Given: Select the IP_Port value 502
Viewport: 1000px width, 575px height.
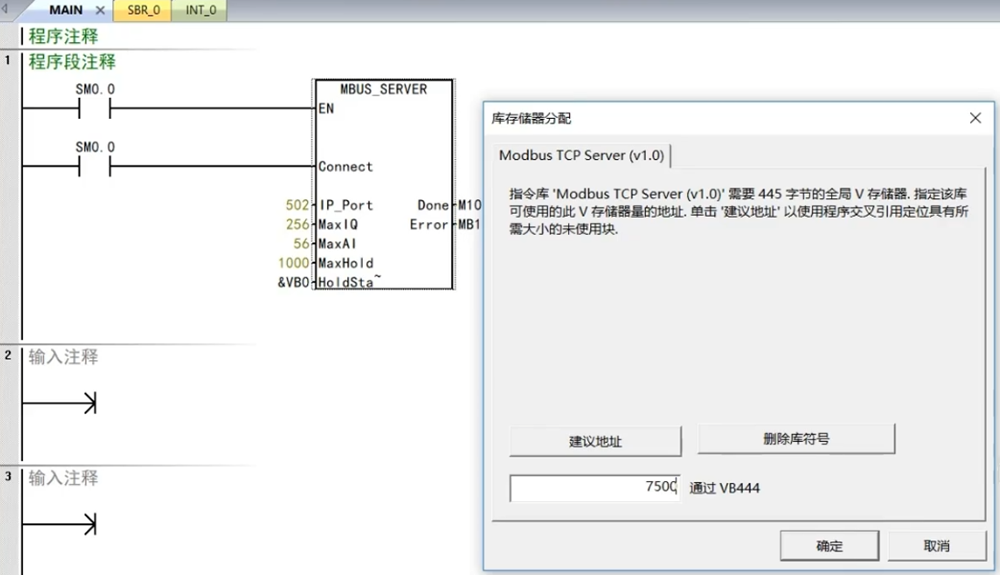Looking at the screenshot, I should pyautogui.click(x=297, y=205).
